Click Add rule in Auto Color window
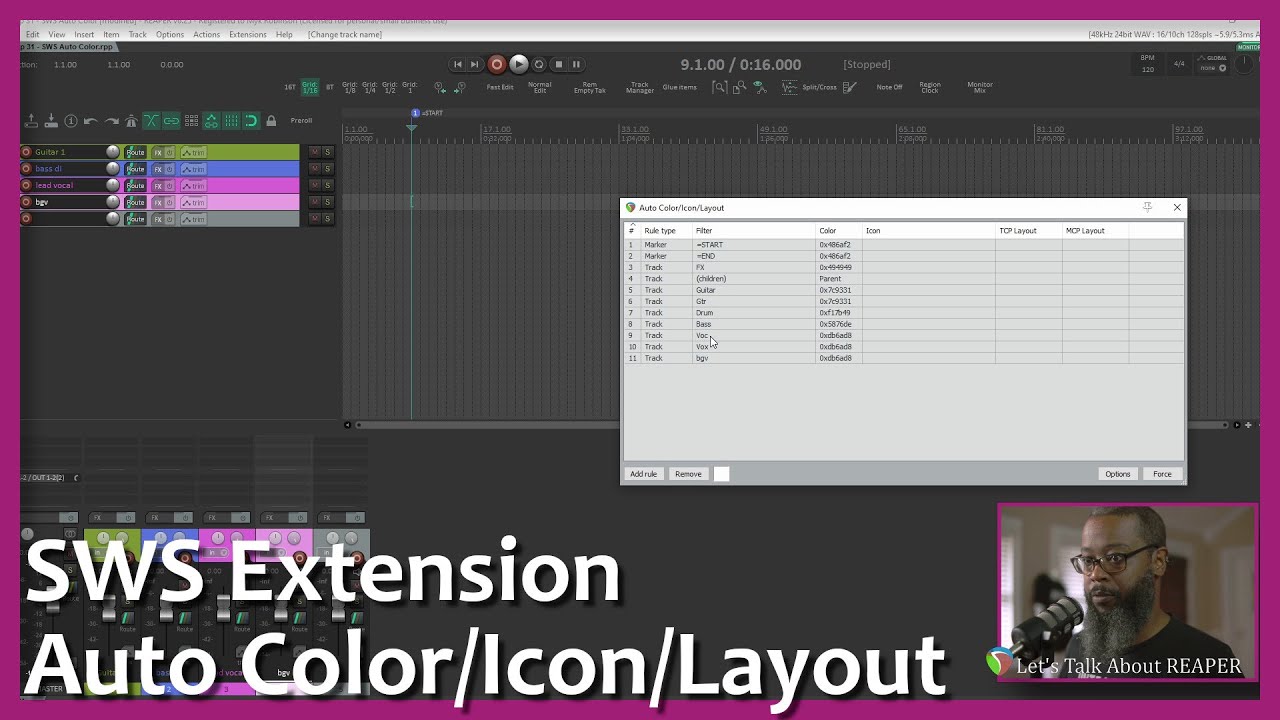 [x=643, y=474]
